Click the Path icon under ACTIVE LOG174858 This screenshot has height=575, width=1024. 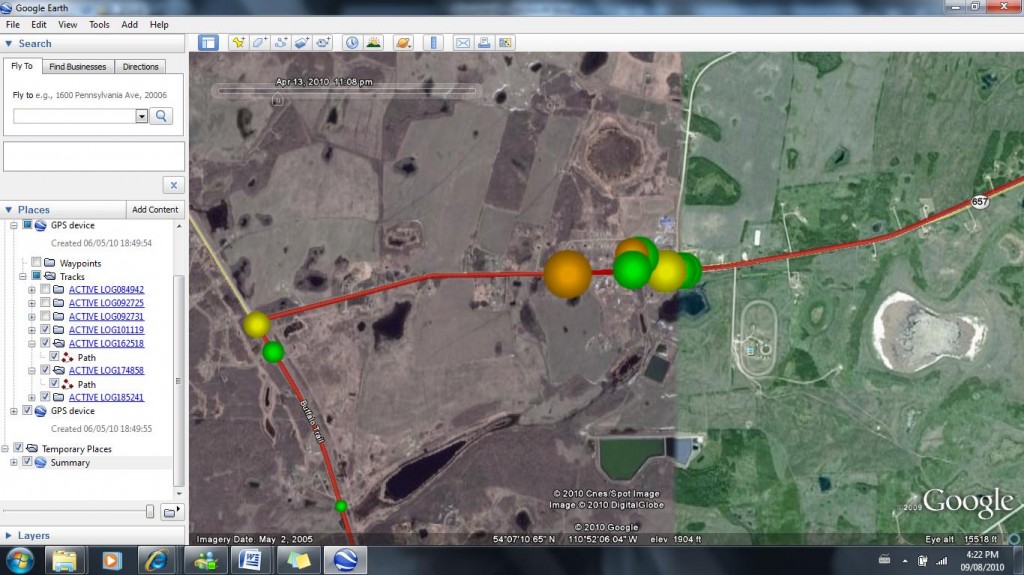click(x=67, y=384)
